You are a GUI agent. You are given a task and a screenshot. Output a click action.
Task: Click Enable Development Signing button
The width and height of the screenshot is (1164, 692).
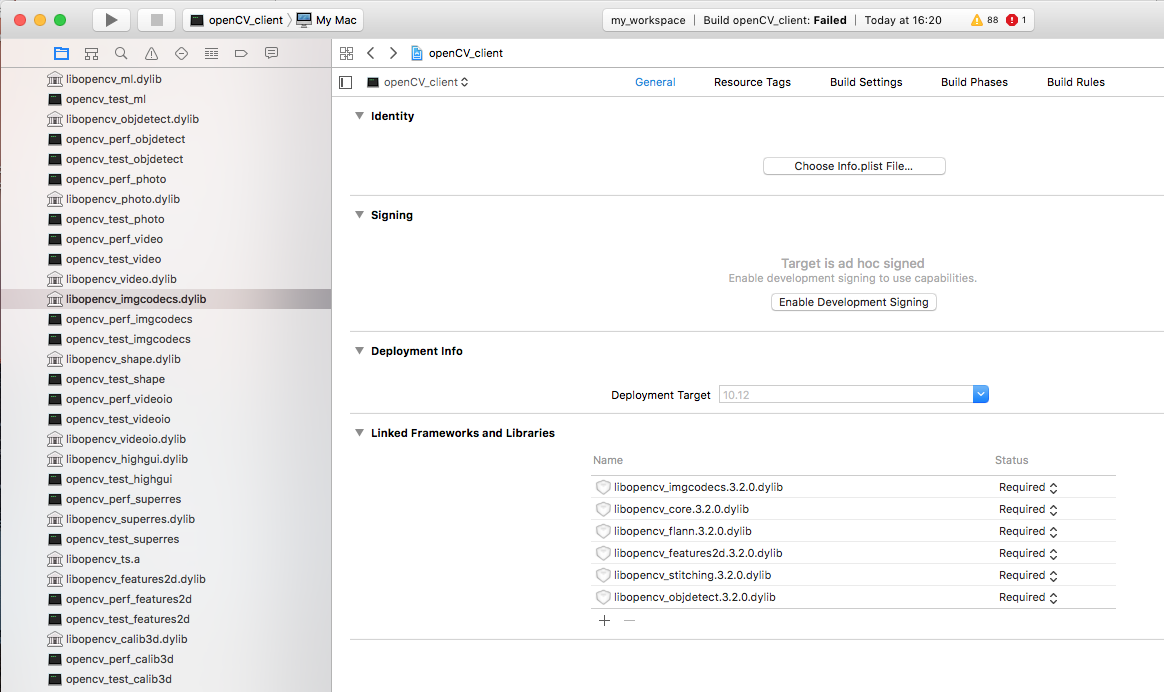[x=854, y=302]
